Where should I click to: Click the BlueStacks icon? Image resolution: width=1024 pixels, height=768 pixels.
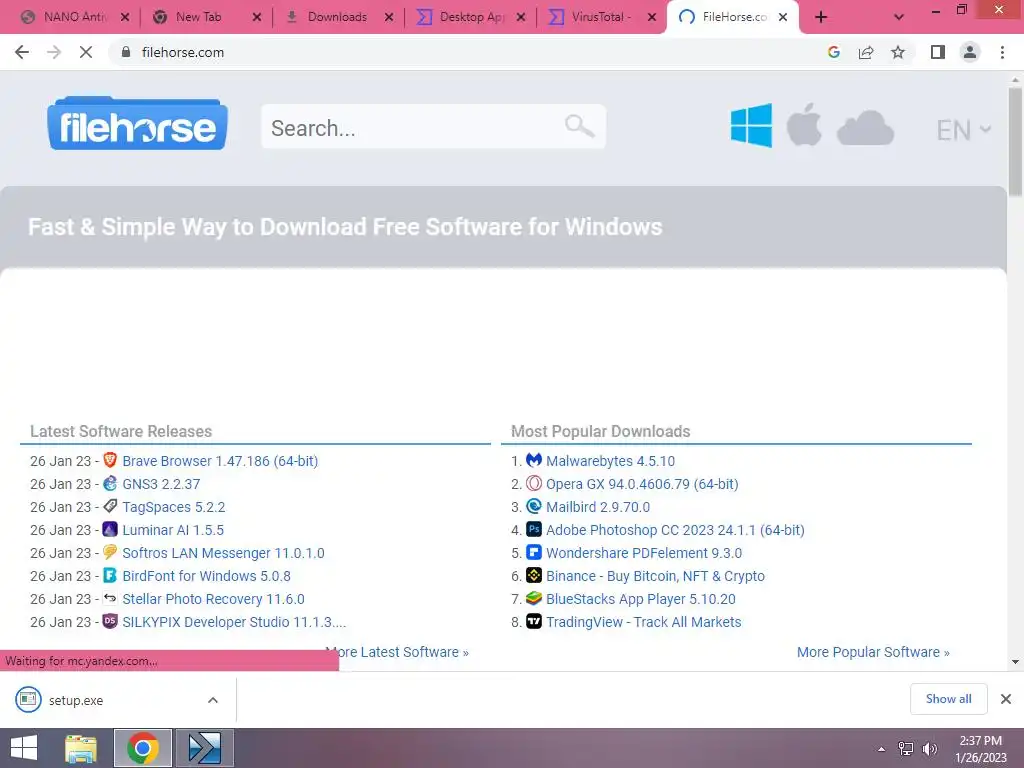tap(534, 598)
